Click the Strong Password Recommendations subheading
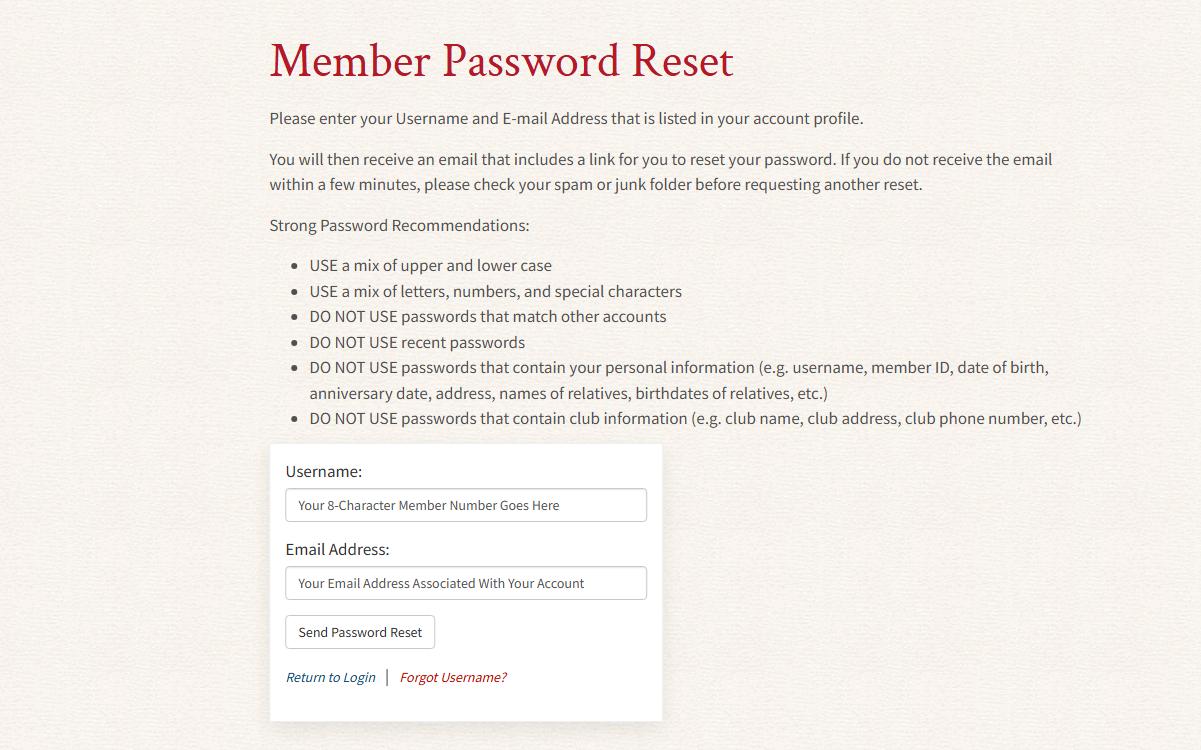This screenshot has width=1201, height=750. (x=400, y=225)
